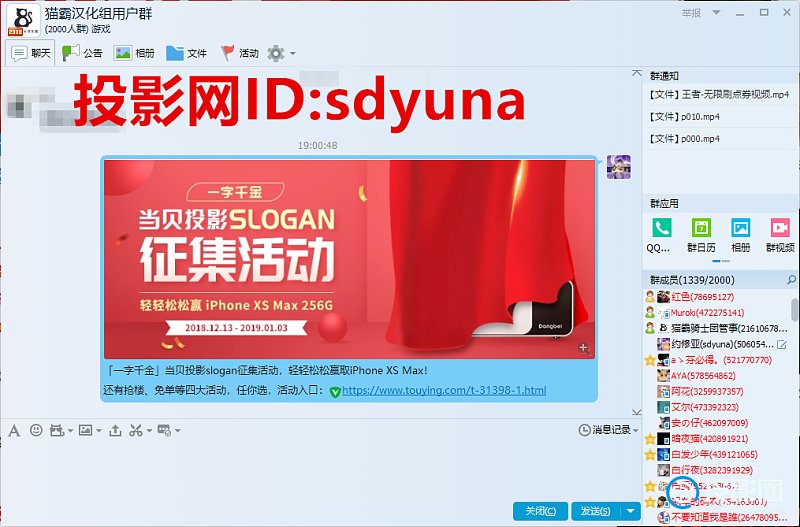Screen dimensions: 800x527
Task: Open the SLOGAN campaign banner image
Action: (349, 259)
